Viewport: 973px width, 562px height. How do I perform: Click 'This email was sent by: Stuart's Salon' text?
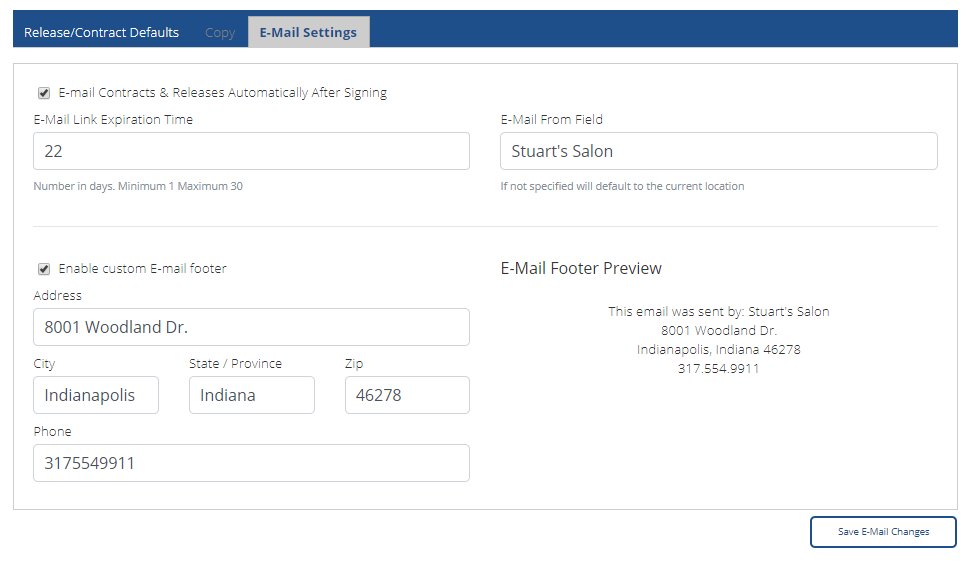[719, 311]
